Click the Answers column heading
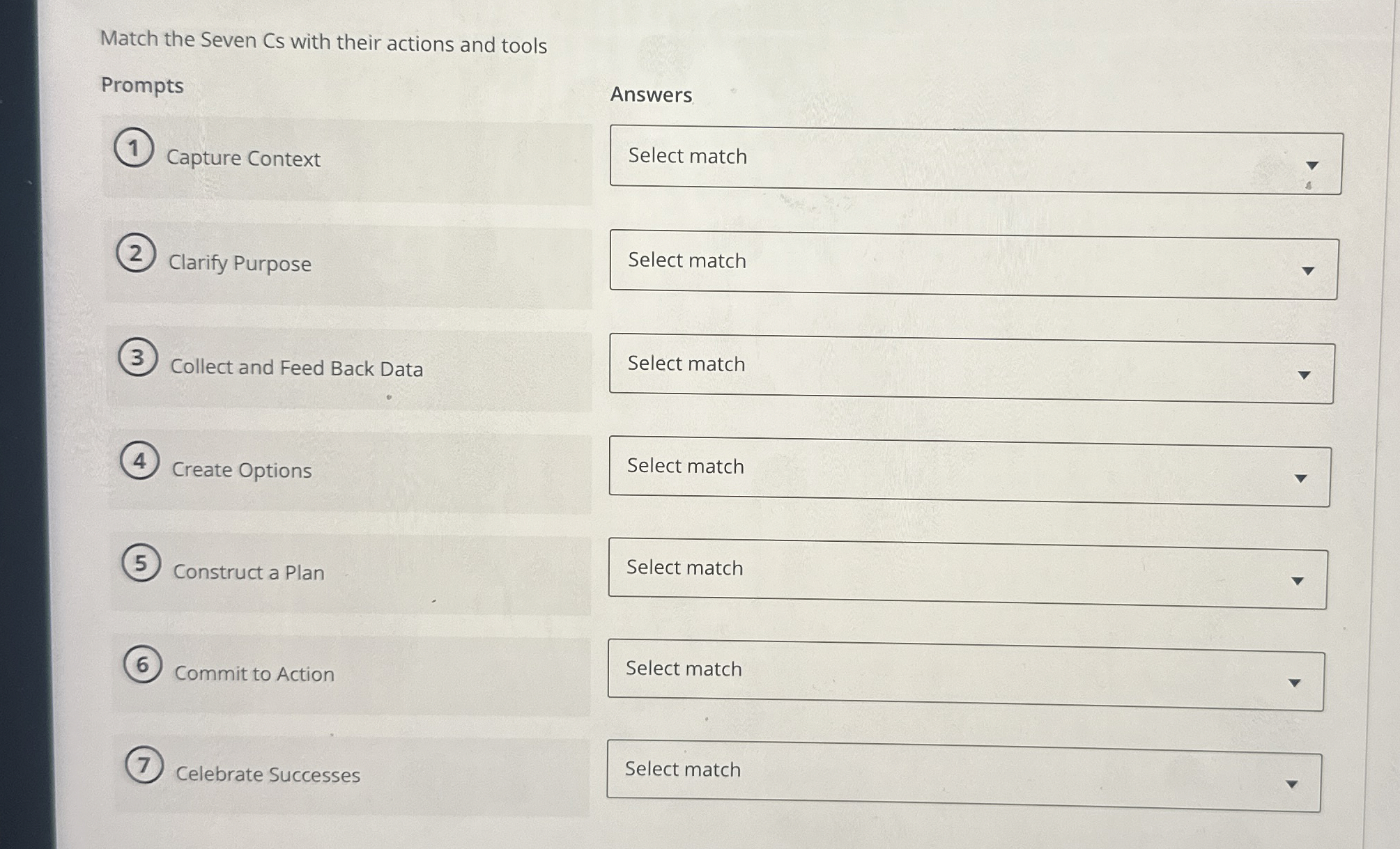This screenshot has width=1400, height=849. click(652, 94)
